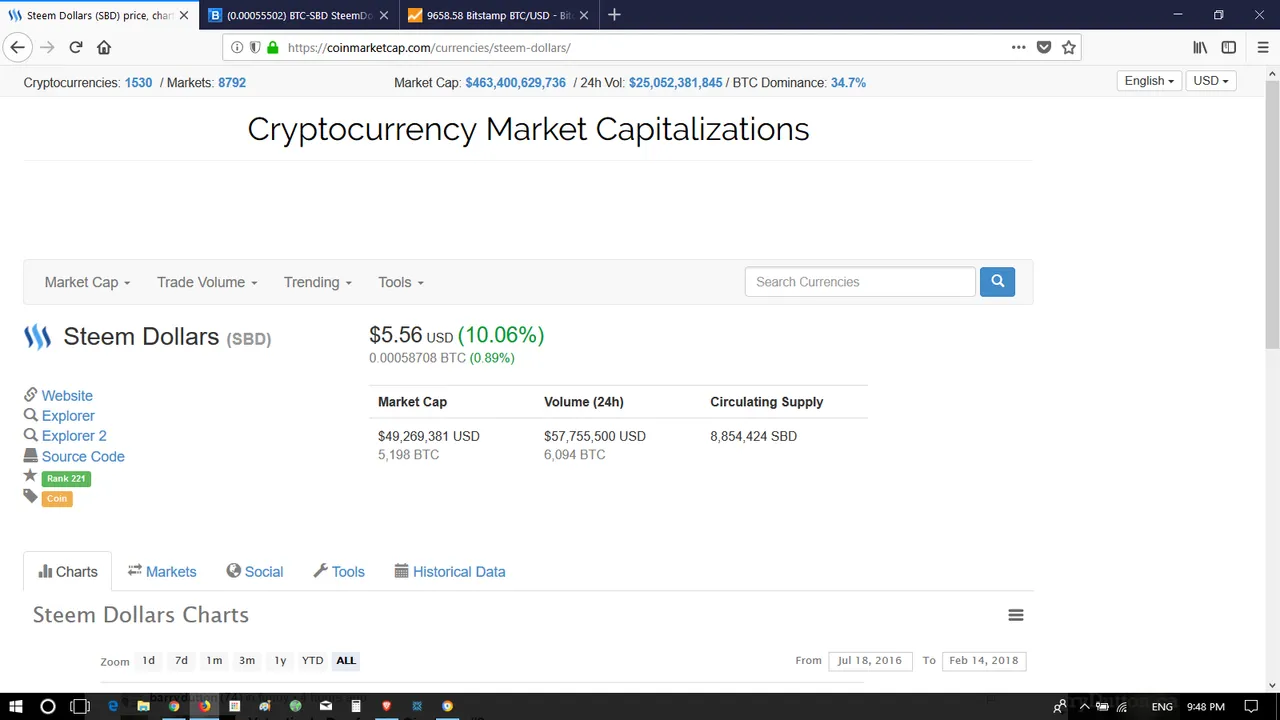Open the Calculator from the taskbar

356,706
